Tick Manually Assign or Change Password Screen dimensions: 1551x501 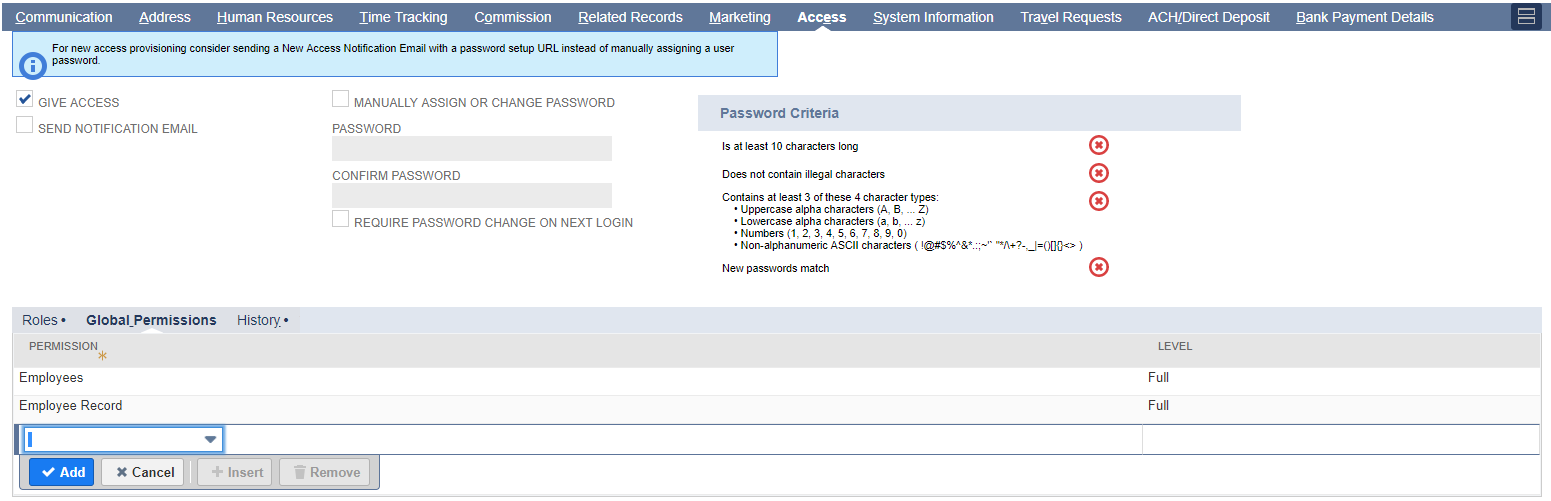(x=341, y=100)
